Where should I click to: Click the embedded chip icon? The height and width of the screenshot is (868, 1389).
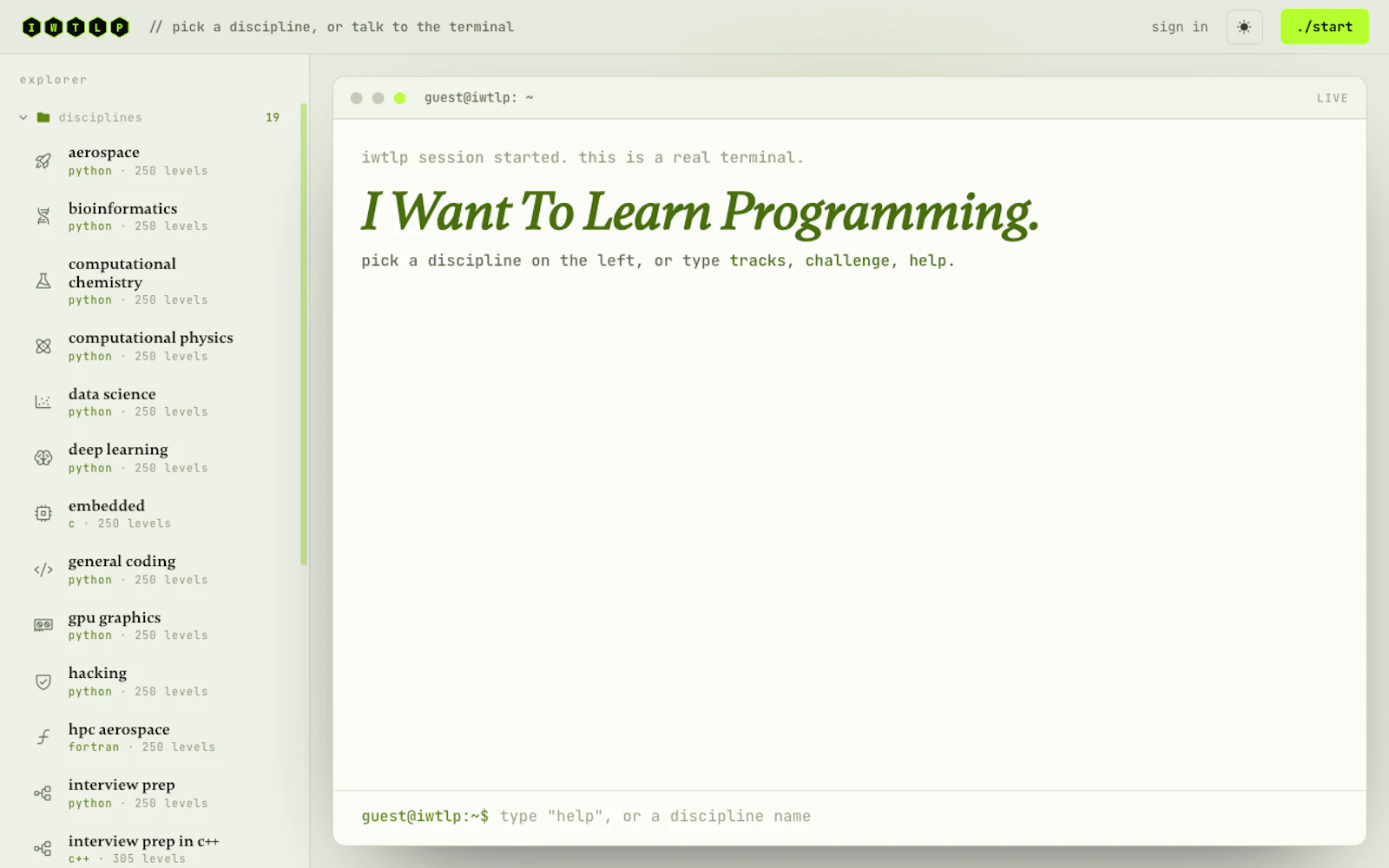[43, 514]
